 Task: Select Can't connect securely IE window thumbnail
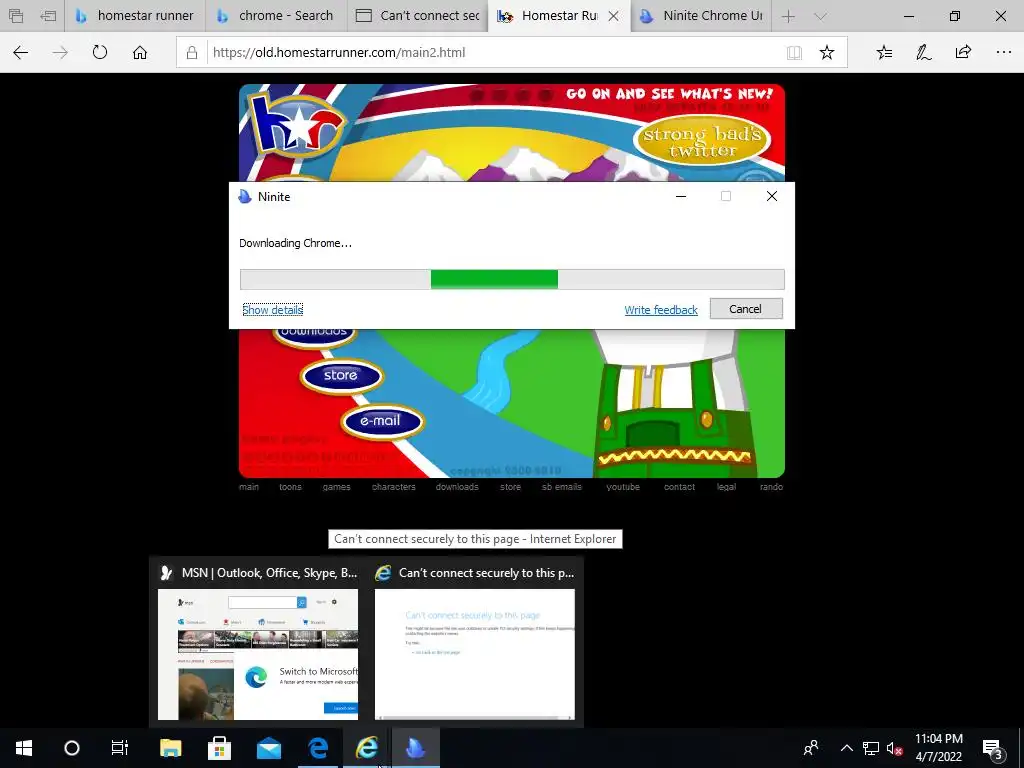point(475,642)
